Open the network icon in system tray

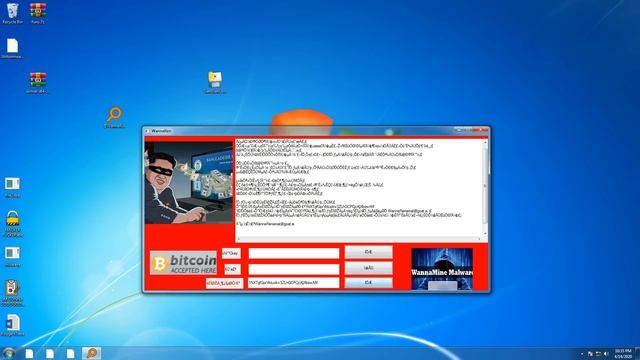tap(598, 353)
